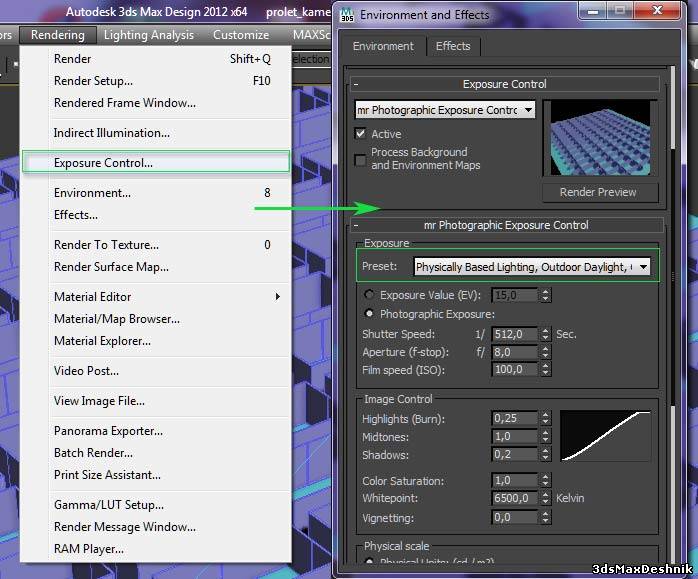The image size is (698, 579).
Task: Select the Exposure Value (EV) radio button
Action: [x=369, y=295]
